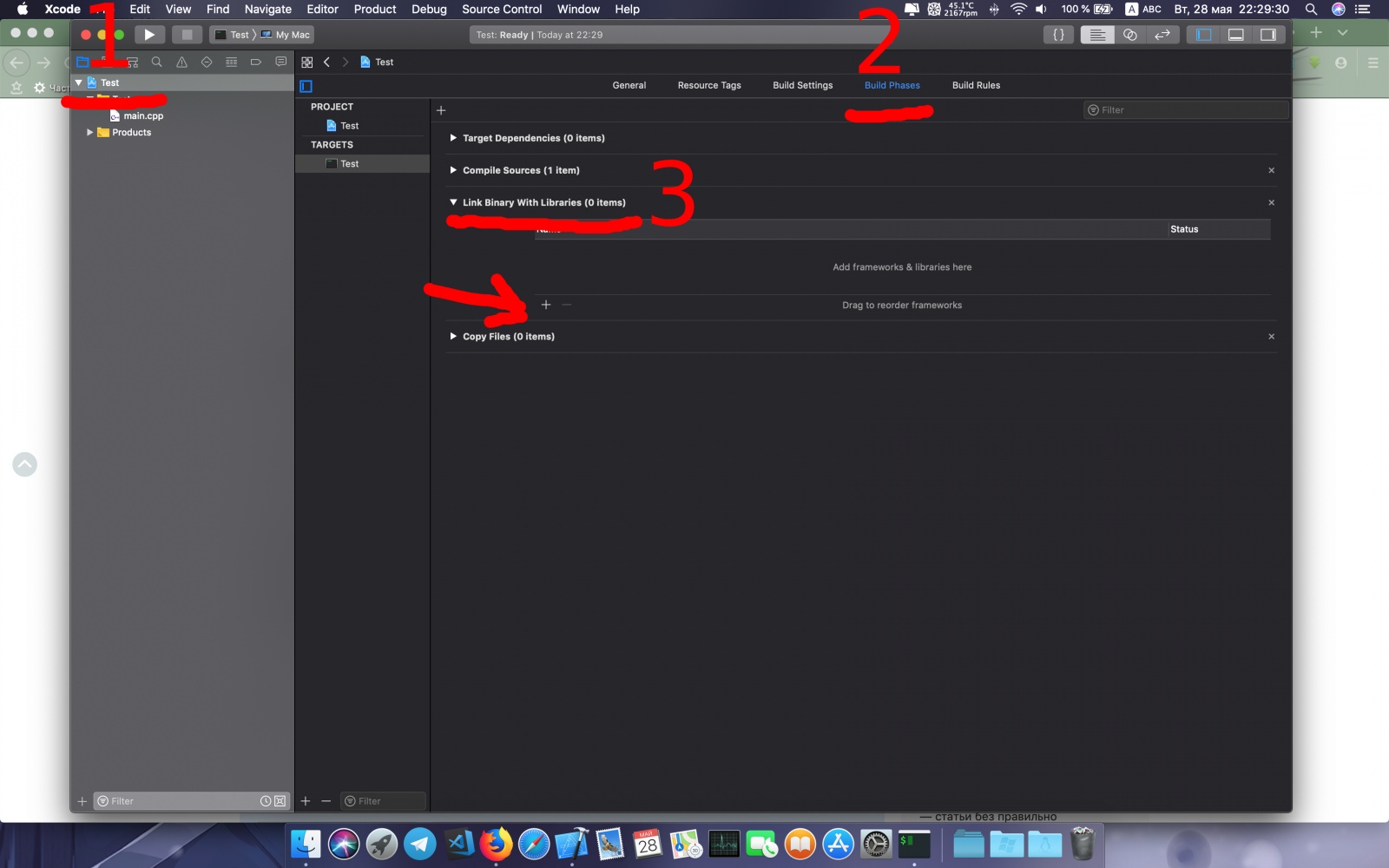
Task: Open the Debug menu
Action: point(429,10)
